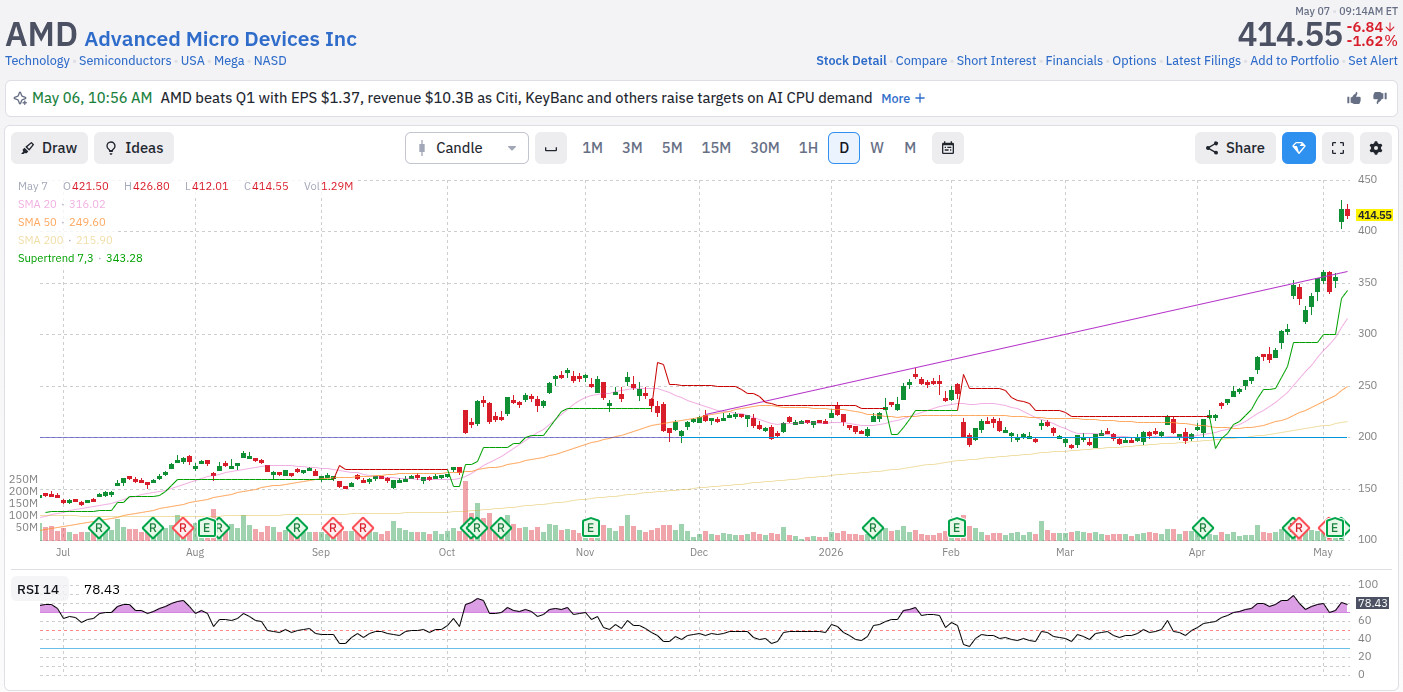Click the Share chart button

(x=1235, y=148)
